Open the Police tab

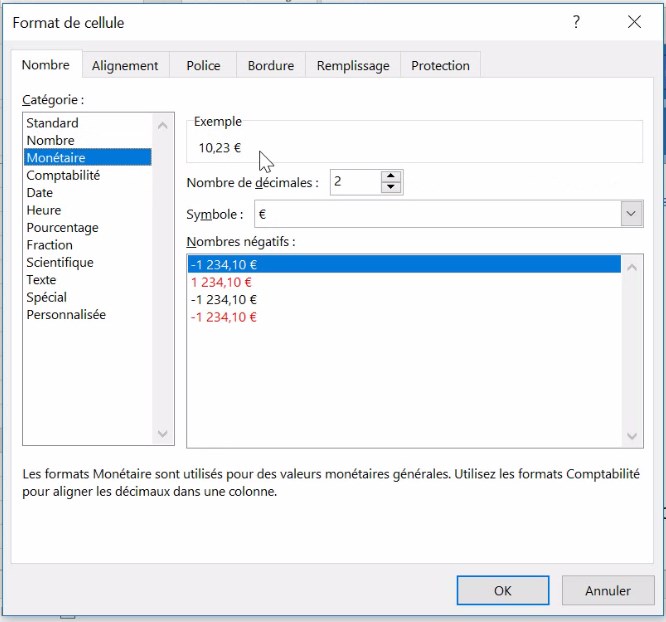click(203, 66)
